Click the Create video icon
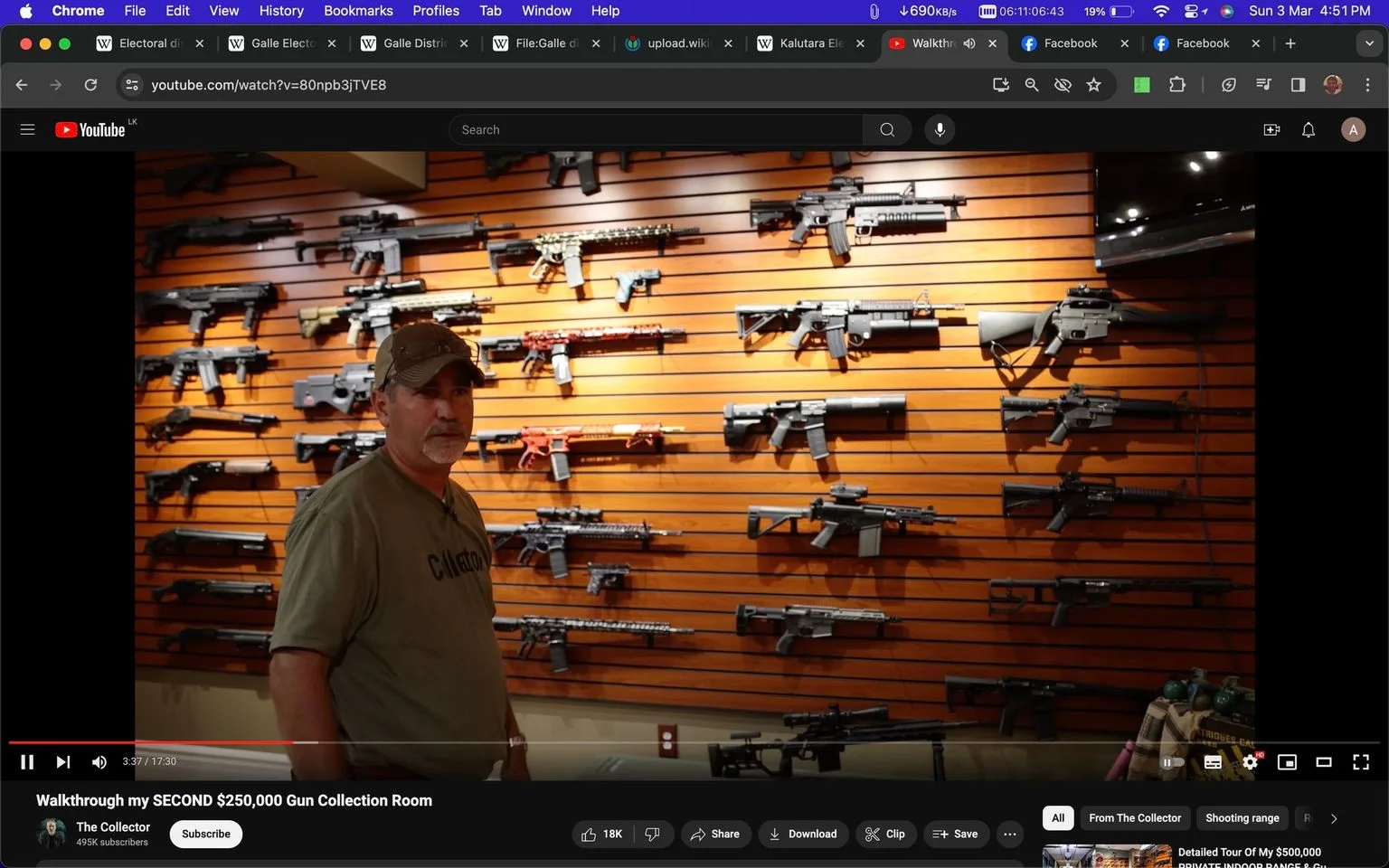Screen dimensions: 1389x868 [x=1271, y=129]
